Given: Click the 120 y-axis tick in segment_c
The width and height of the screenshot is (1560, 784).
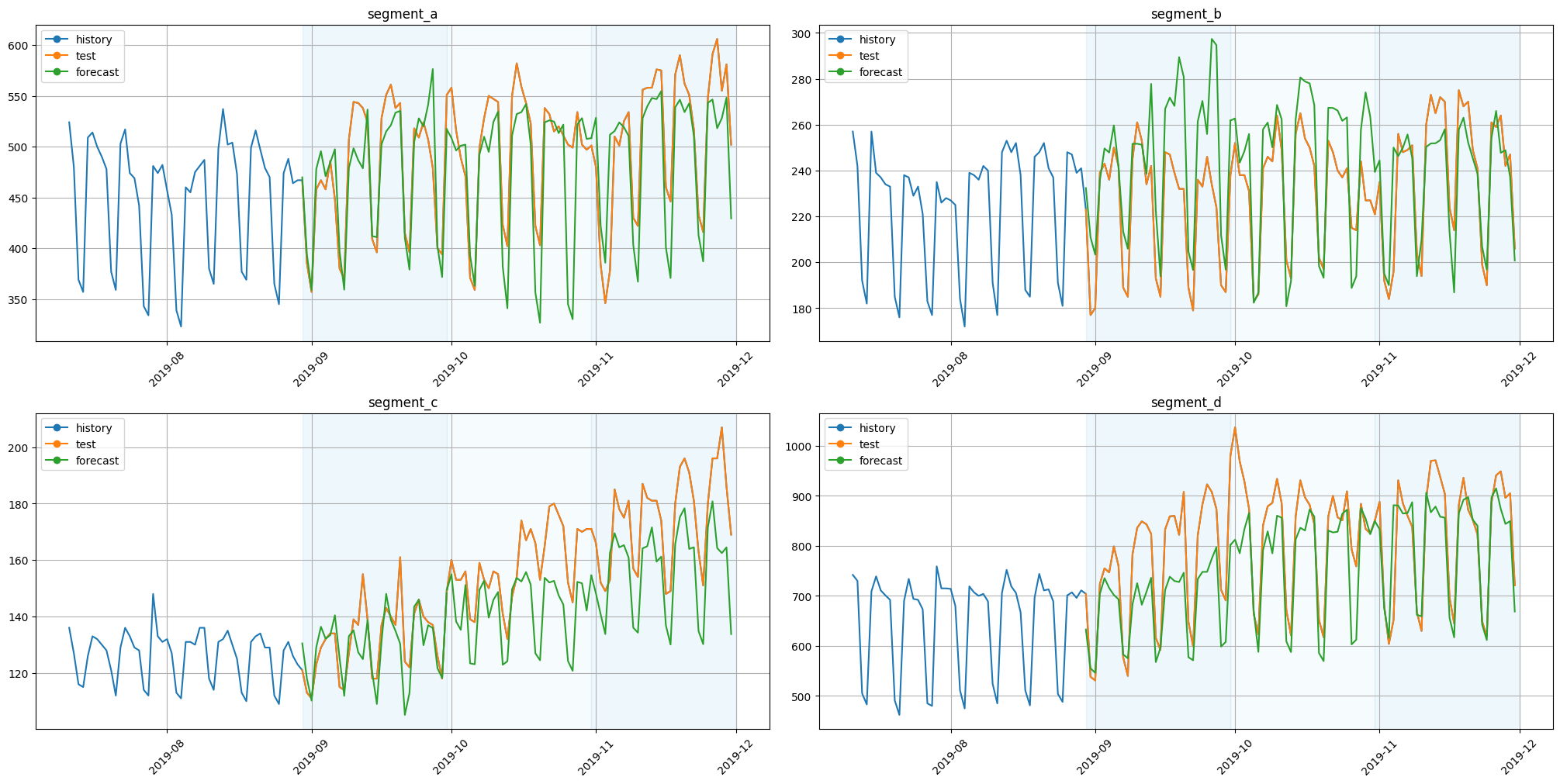Looking at the screenshot, I should click(x=19, y=674).
